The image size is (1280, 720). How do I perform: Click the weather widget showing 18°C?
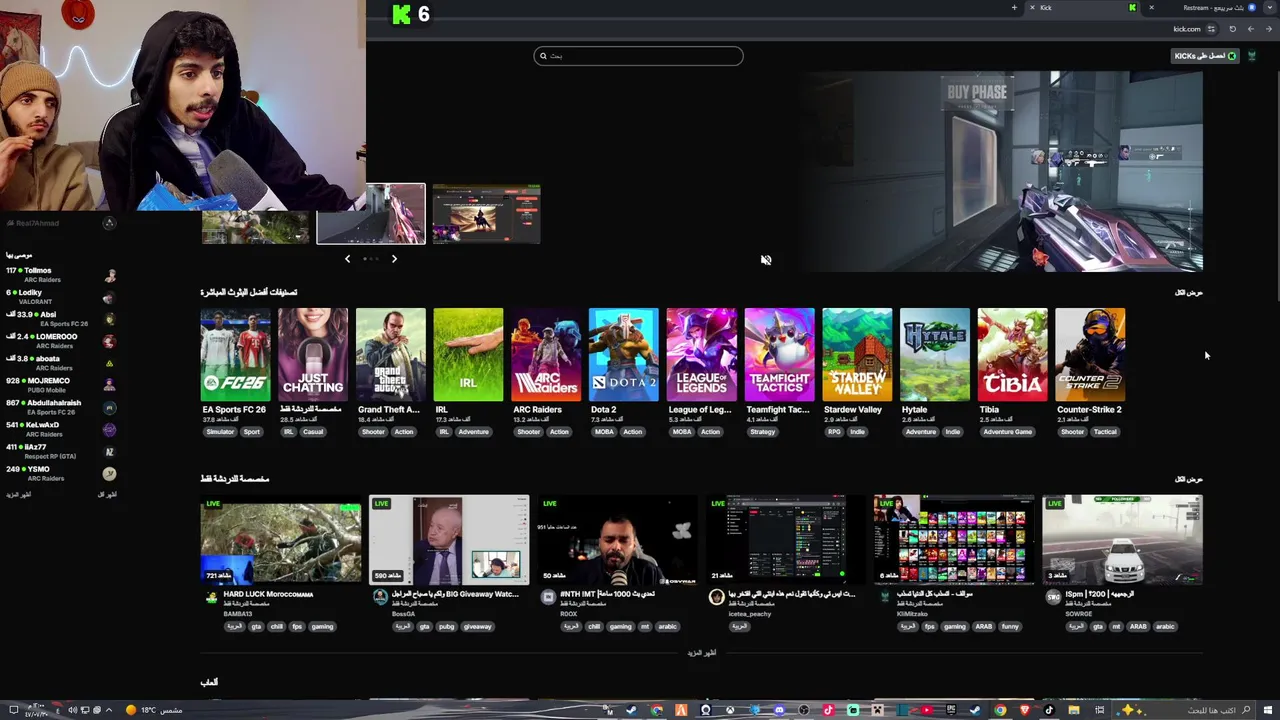pyautogui.click(x=153, y=710)
